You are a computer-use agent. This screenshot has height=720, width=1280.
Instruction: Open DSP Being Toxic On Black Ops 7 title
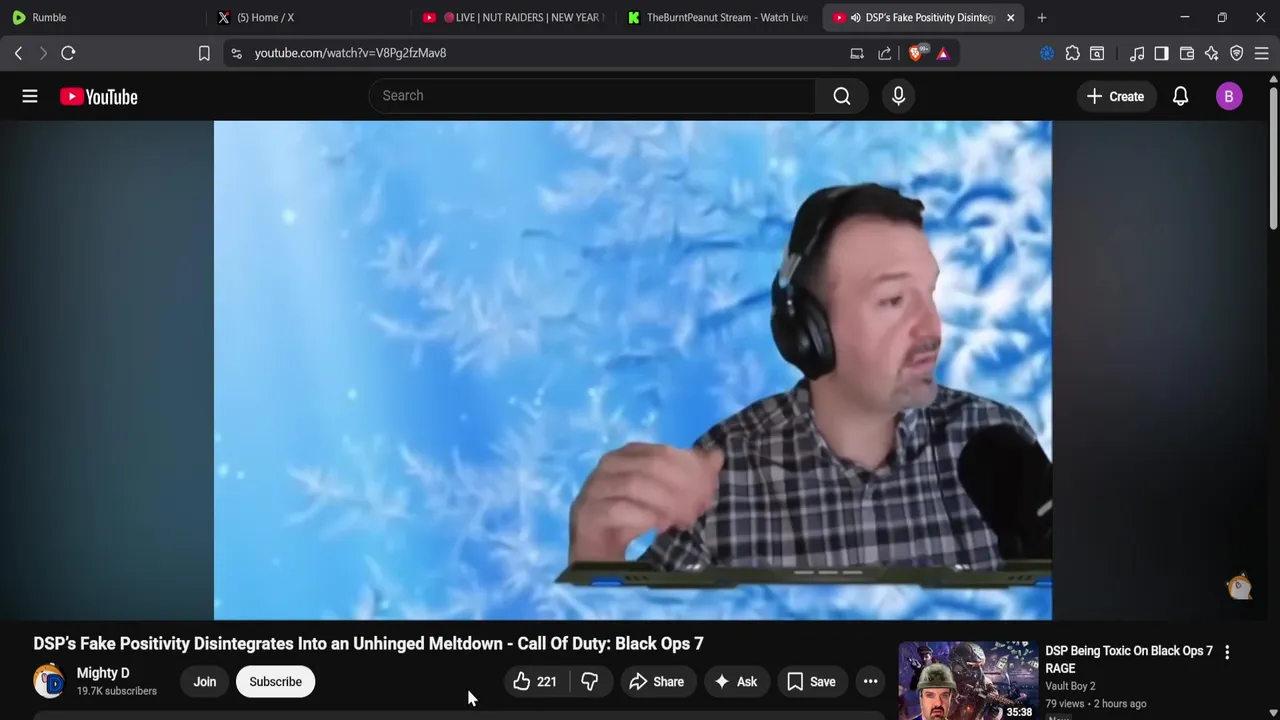point(1129,659)
